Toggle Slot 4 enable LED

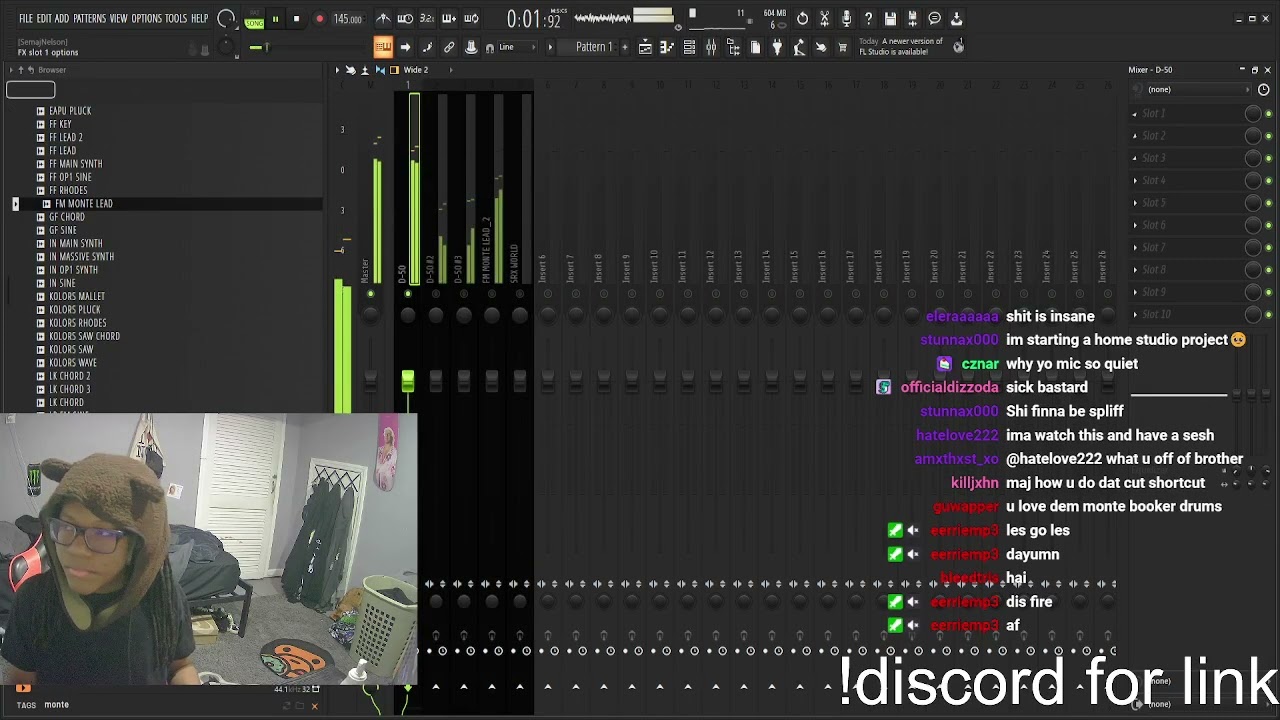[1269, 181]
